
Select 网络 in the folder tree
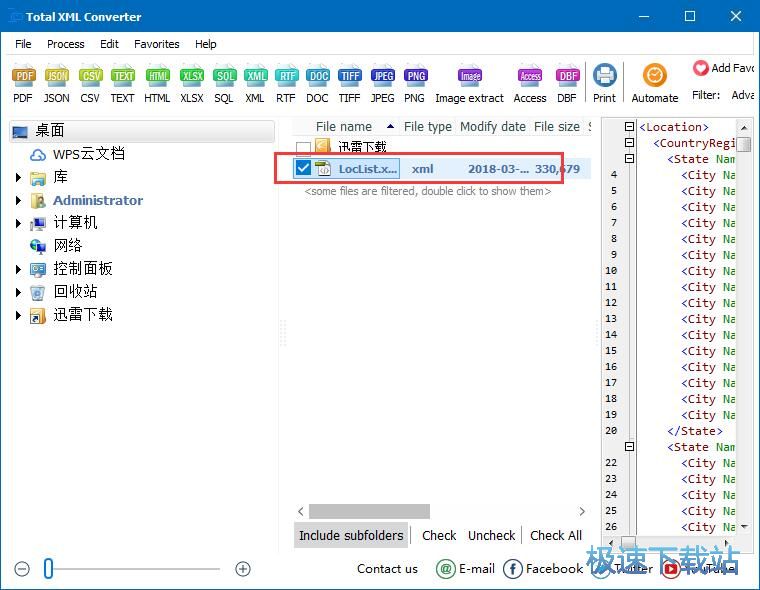click(68, 246)
